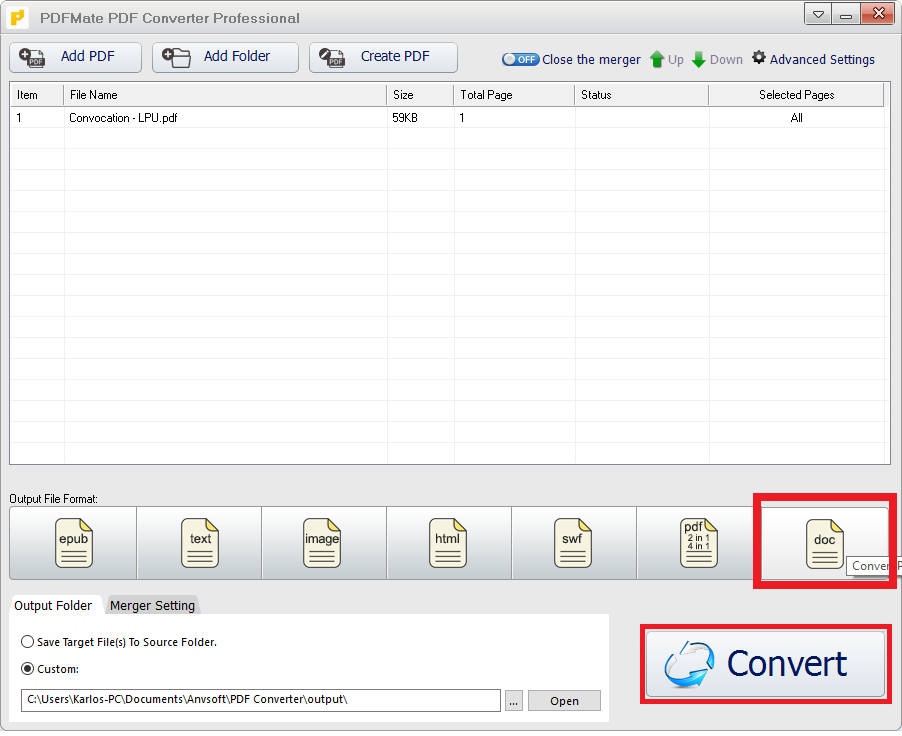Minimize the PDFMate window
Screen dimensions: 902x736
point(846,14)
